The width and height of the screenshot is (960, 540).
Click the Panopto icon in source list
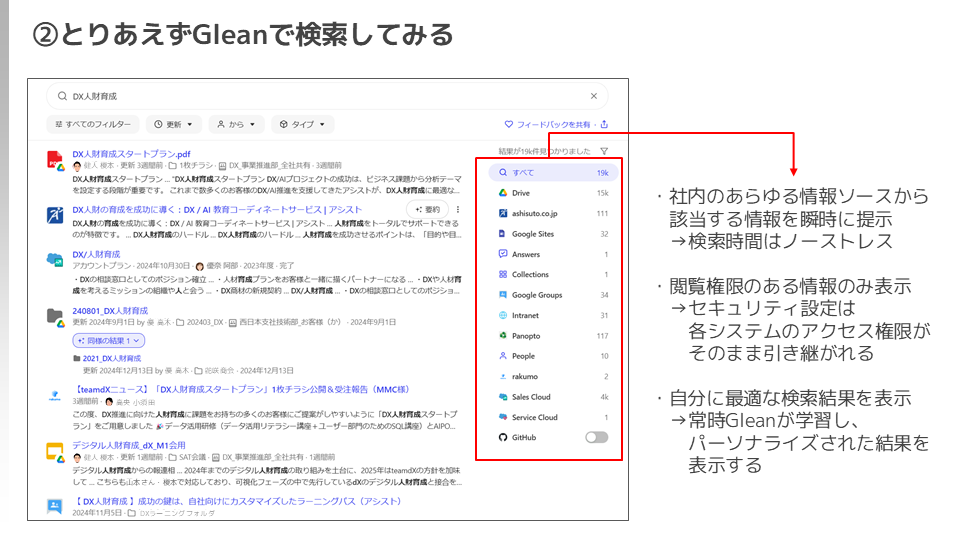503,336
